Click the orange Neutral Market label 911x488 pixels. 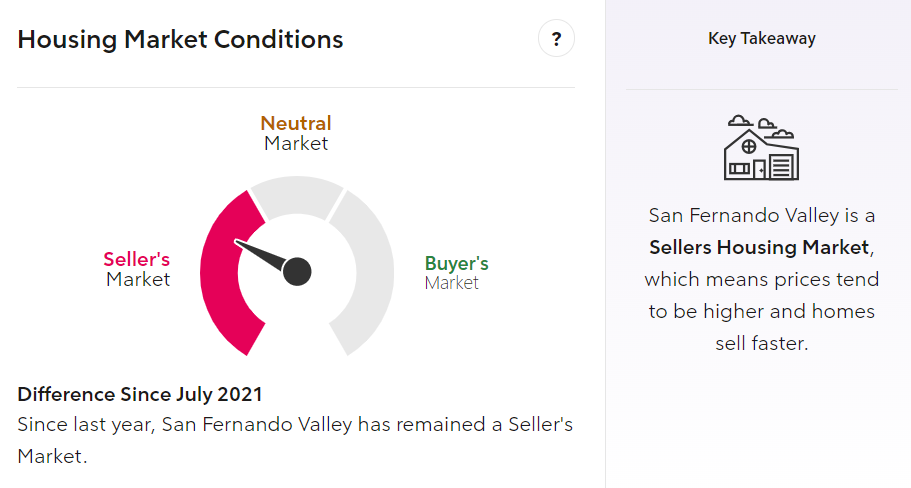click(296, 133)
